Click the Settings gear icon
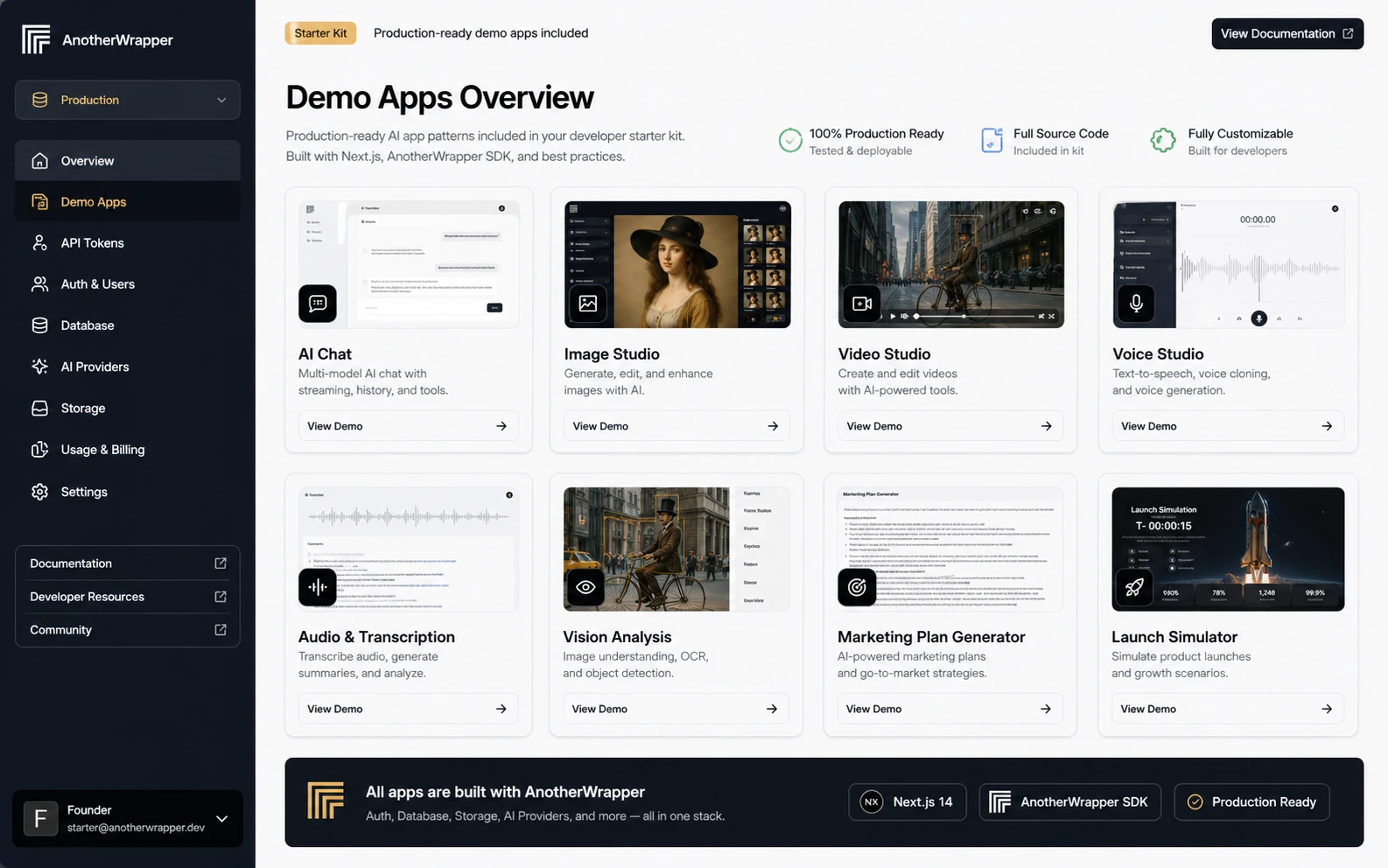 click(x=39, y=492)
